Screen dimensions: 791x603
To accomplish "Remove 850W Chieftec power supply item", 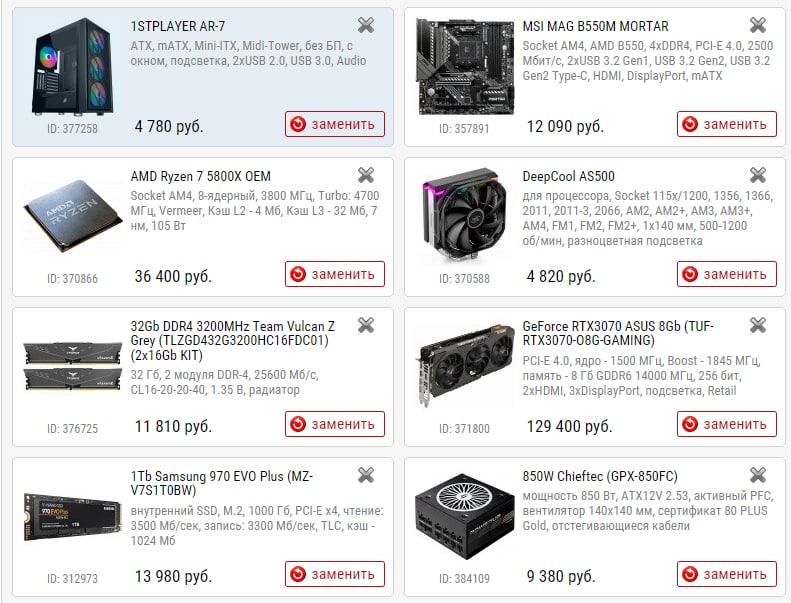I will (758, 475).
